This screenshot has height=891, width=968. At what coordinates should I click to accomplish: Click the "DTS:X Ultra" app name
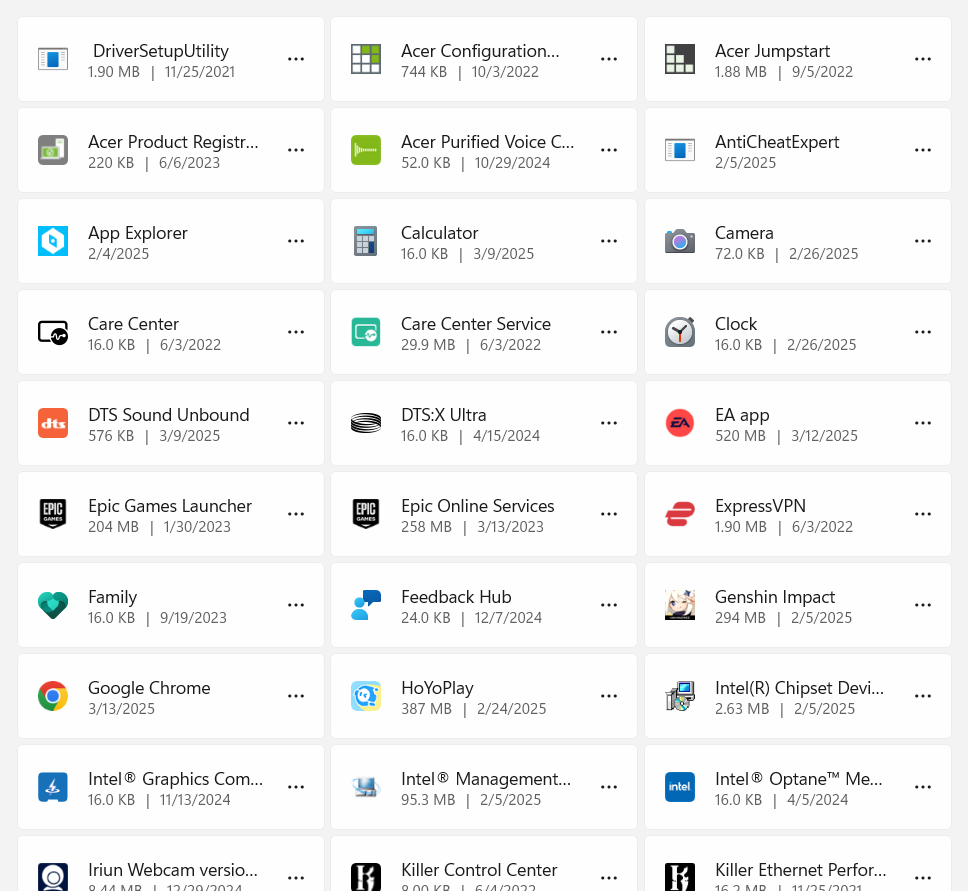443,415
